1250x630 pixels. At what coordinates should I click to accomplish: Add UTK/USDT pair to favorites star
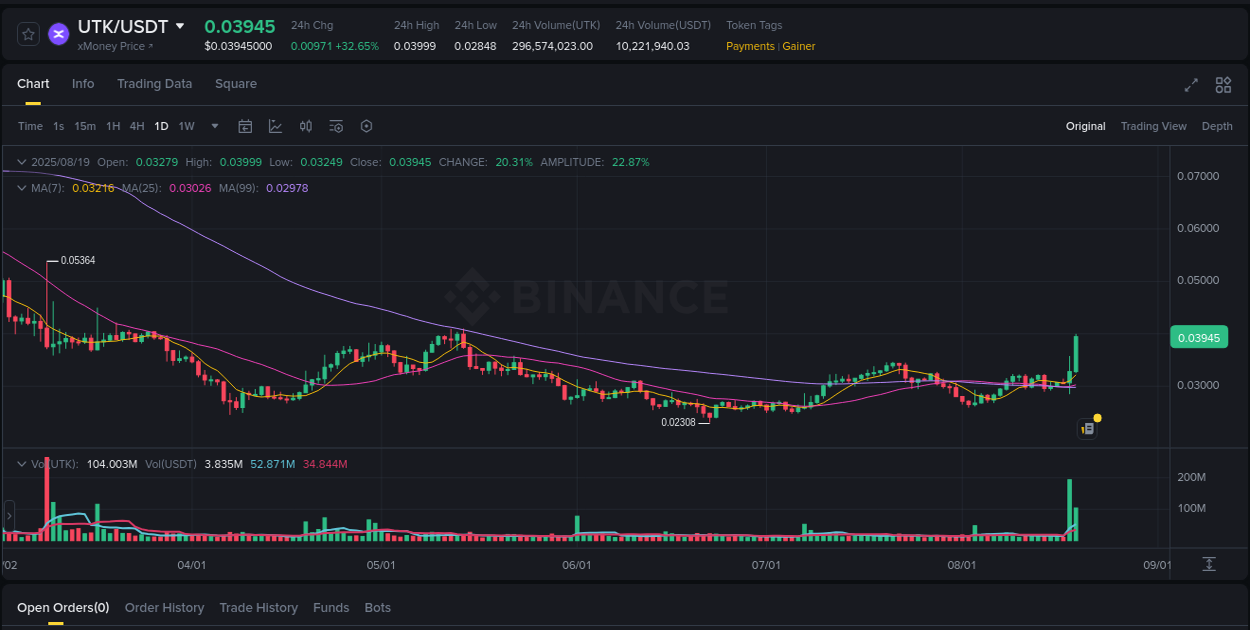tap(28, 33)
